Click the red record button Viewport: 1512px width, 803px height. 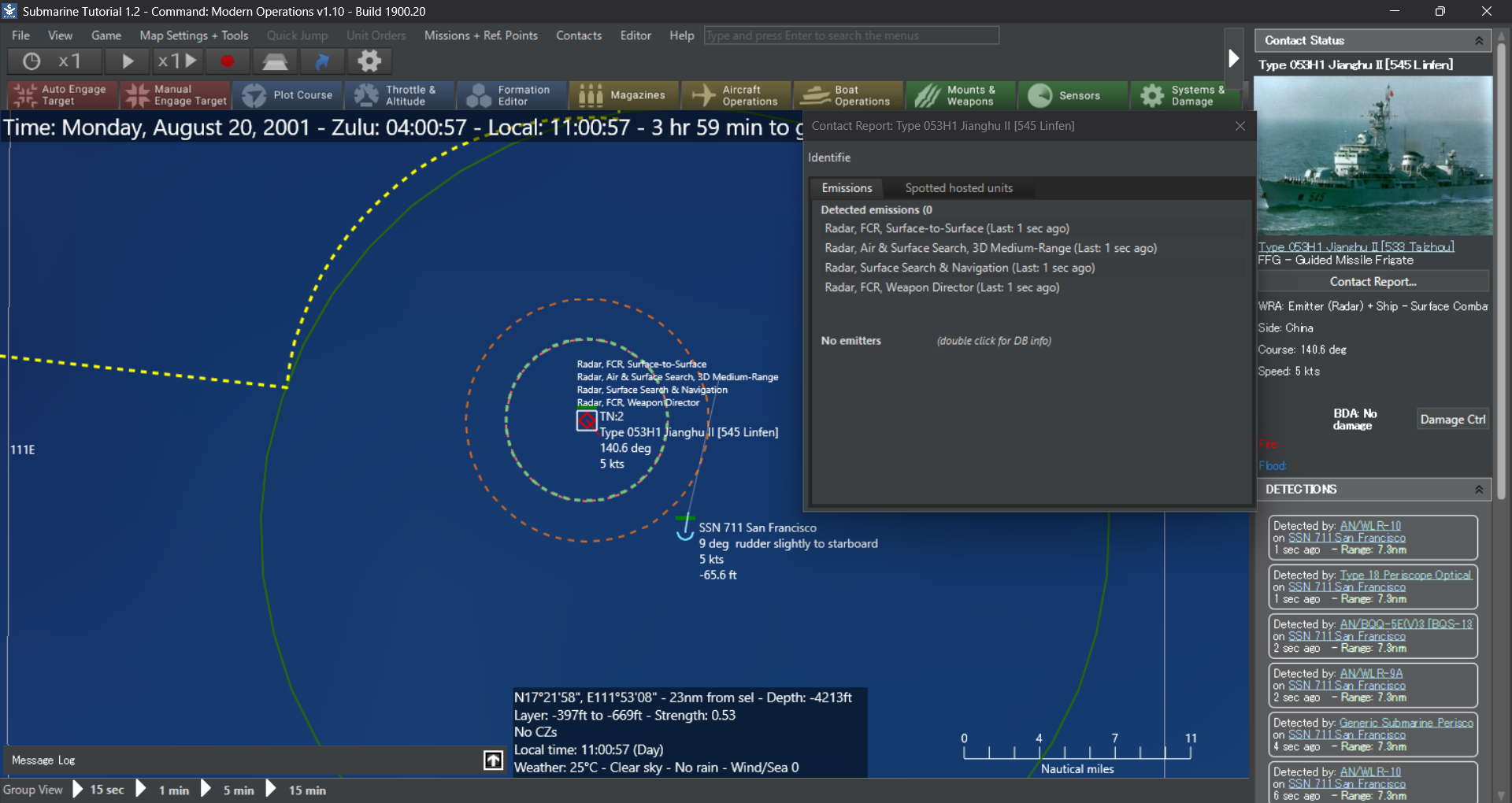[227, 61]
